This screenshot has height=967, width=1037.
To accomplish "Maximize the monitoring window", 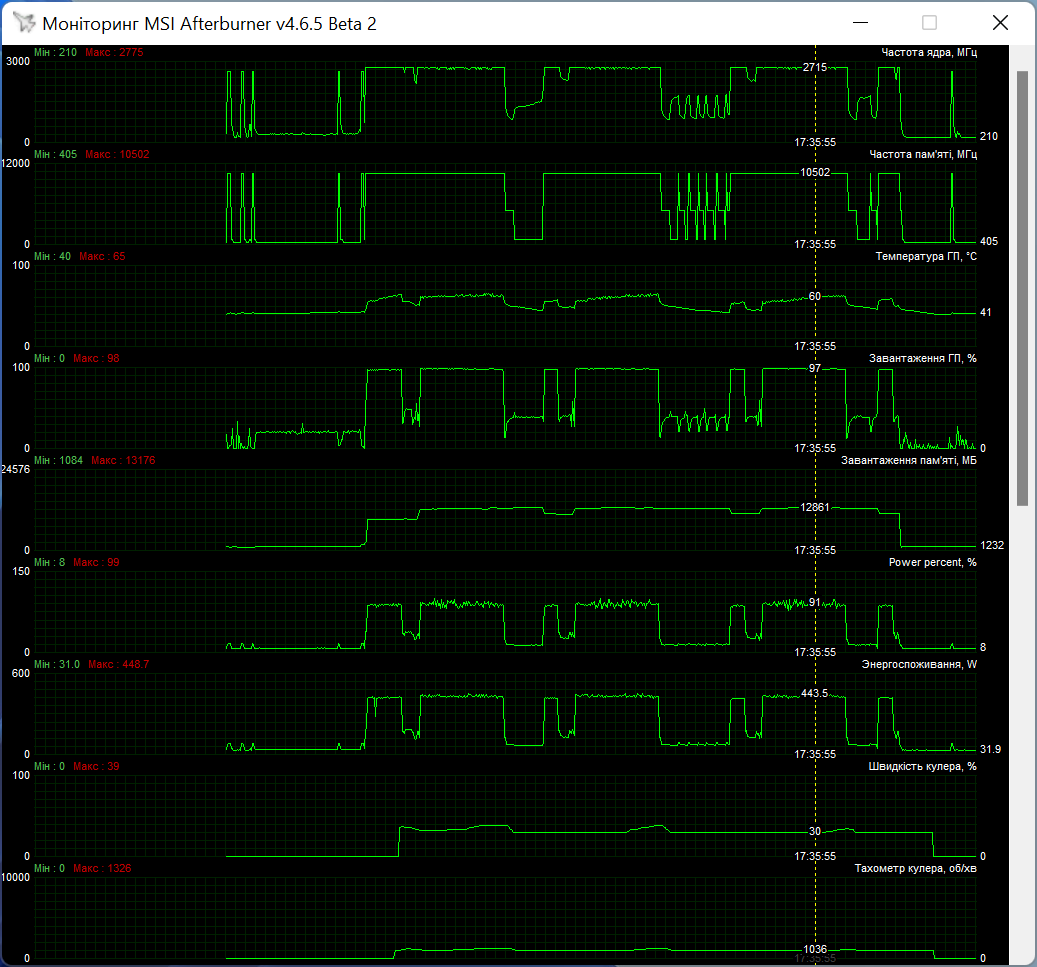I will pos(929,23).
